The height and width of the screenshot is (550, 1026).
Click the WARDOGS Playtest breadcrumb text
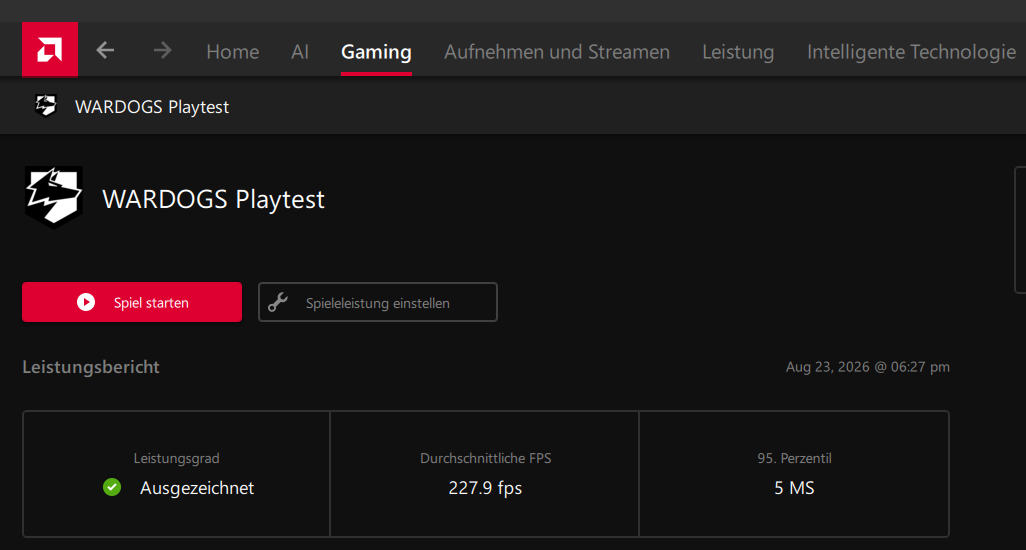point(152,107)
